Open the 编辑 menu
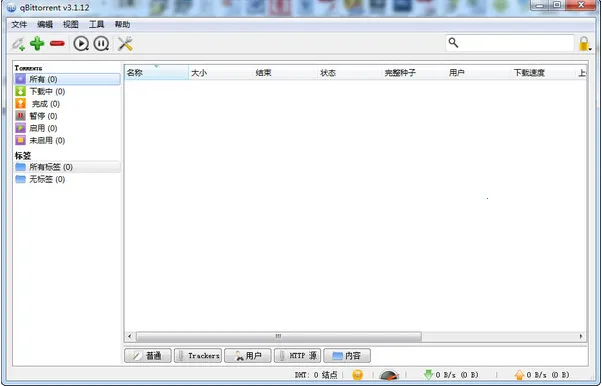Image resolution: width=602 pixels, height=386 pixels. click(x=45, y=25)
